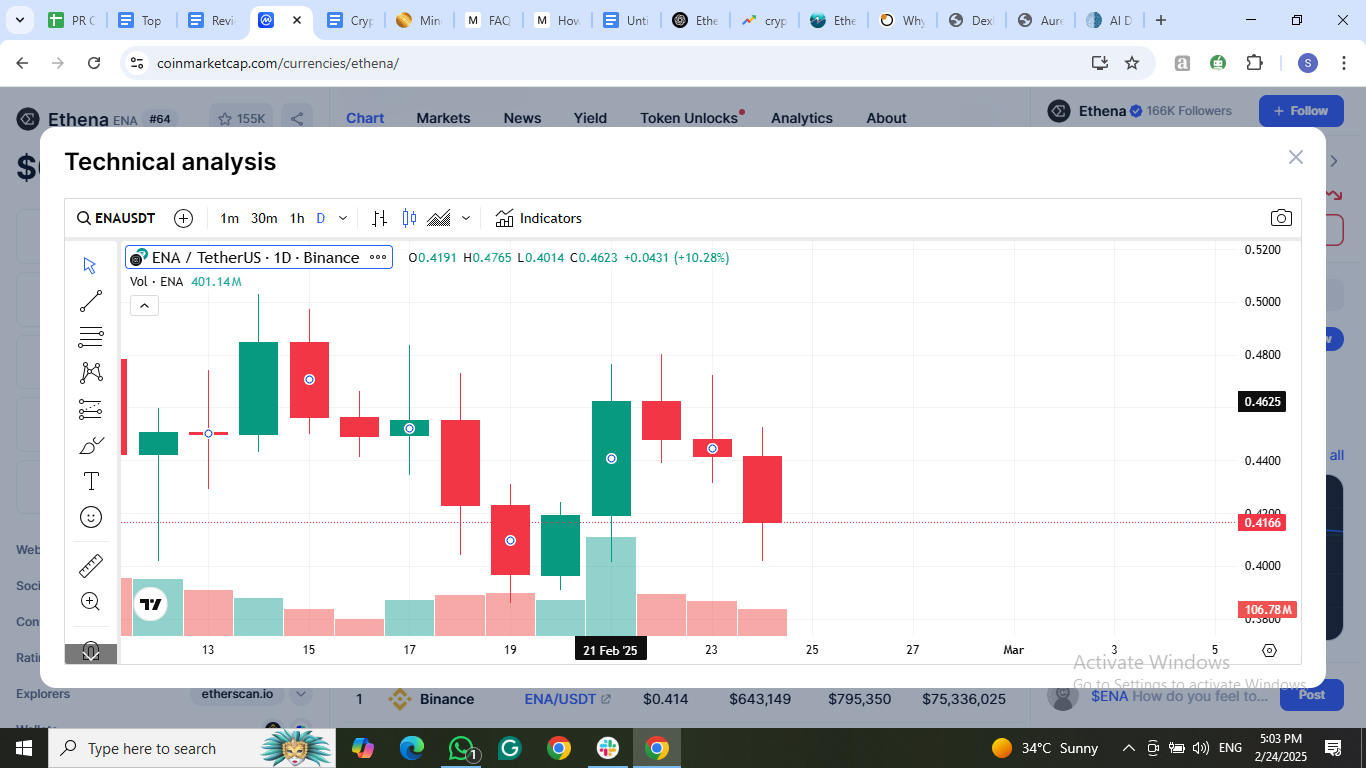Switch chart style to candles

tap(409, 218)
